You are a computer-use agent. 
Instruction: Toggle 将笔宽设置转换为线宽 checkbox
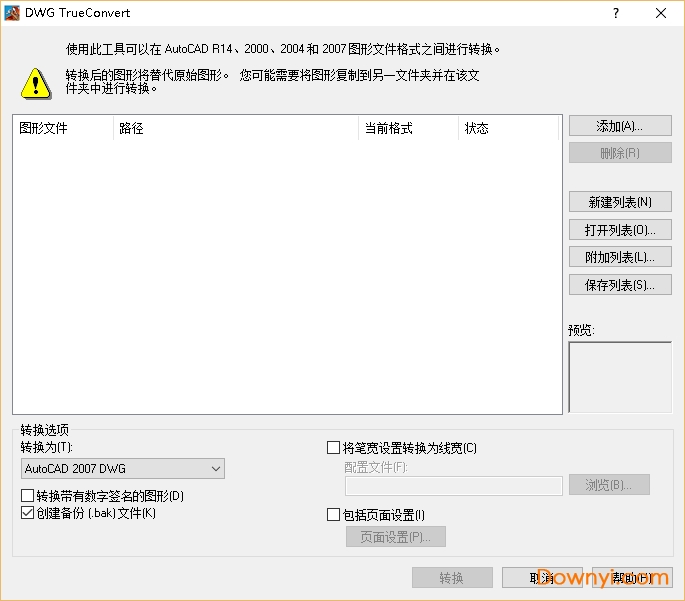334,448
